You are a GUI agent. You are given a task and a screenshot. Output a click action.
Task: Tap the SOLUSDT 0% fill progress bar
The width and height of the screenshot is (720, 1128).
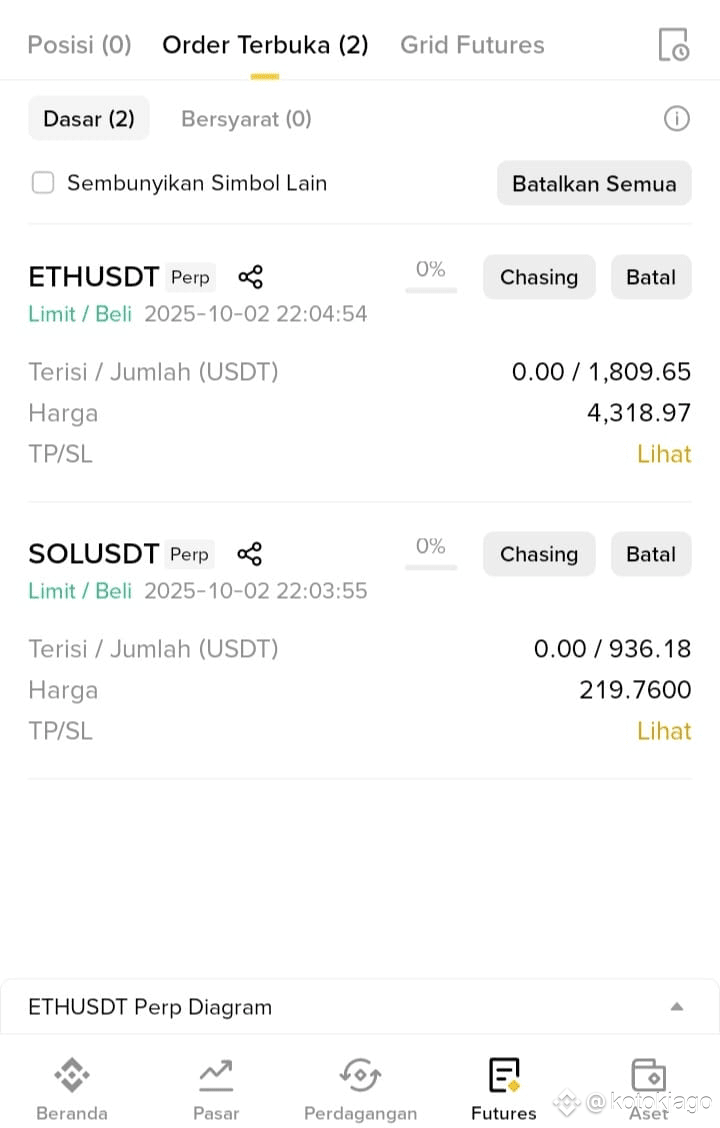431,567
